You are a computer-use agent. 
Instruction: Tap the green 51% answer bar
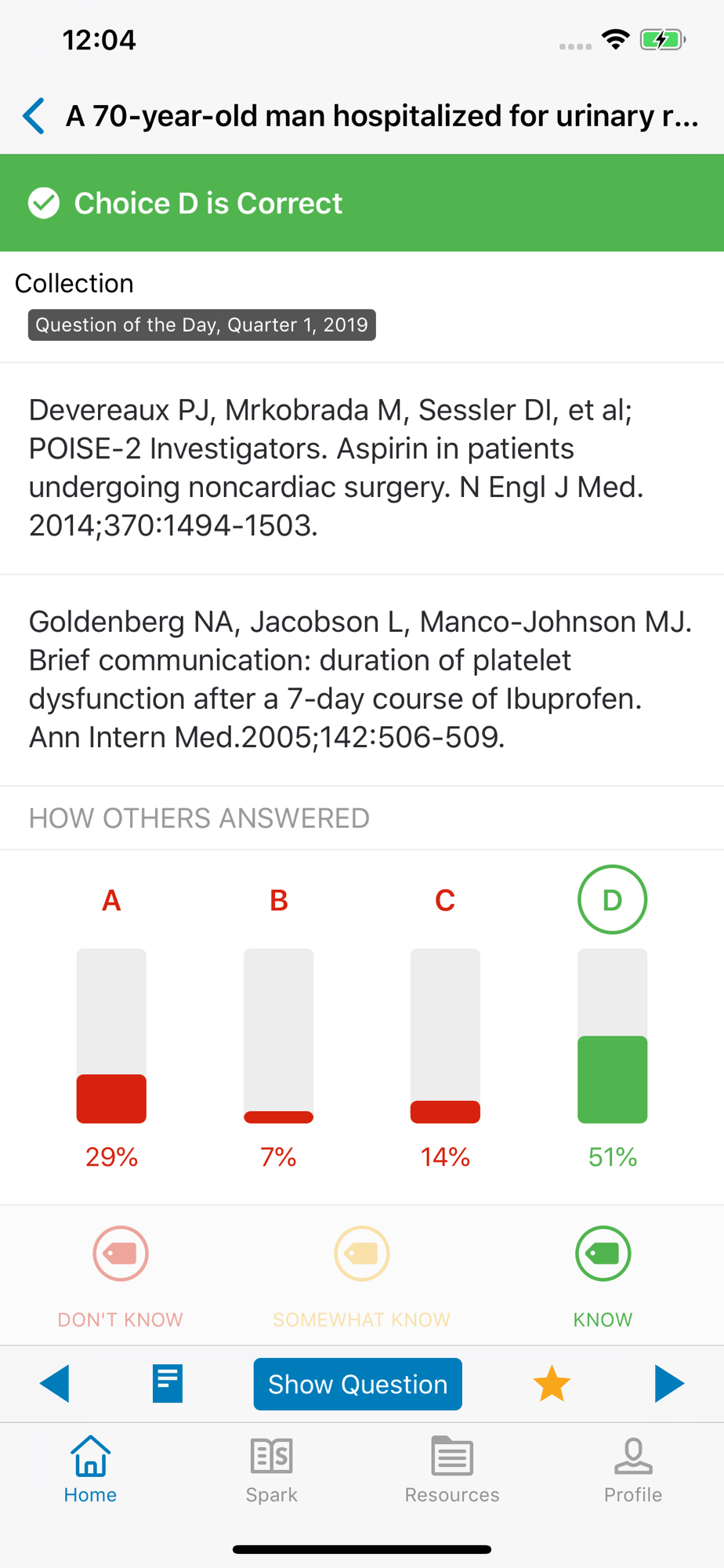coord(613,1080)
